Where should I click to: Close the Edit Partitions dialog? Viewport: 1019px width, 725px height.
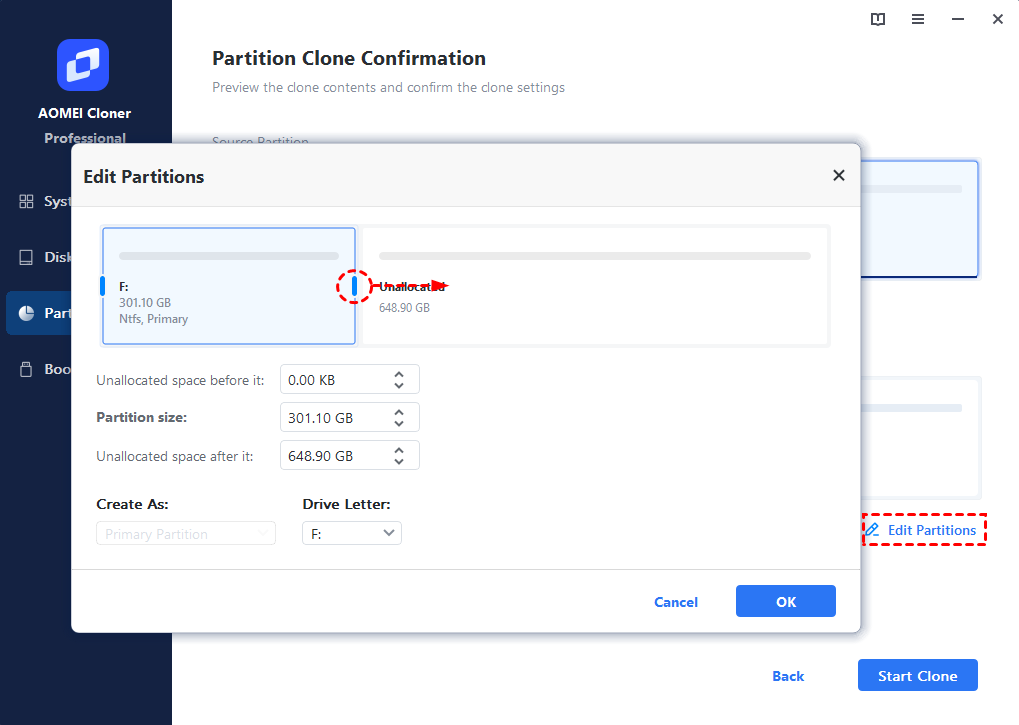coord(839,175)
